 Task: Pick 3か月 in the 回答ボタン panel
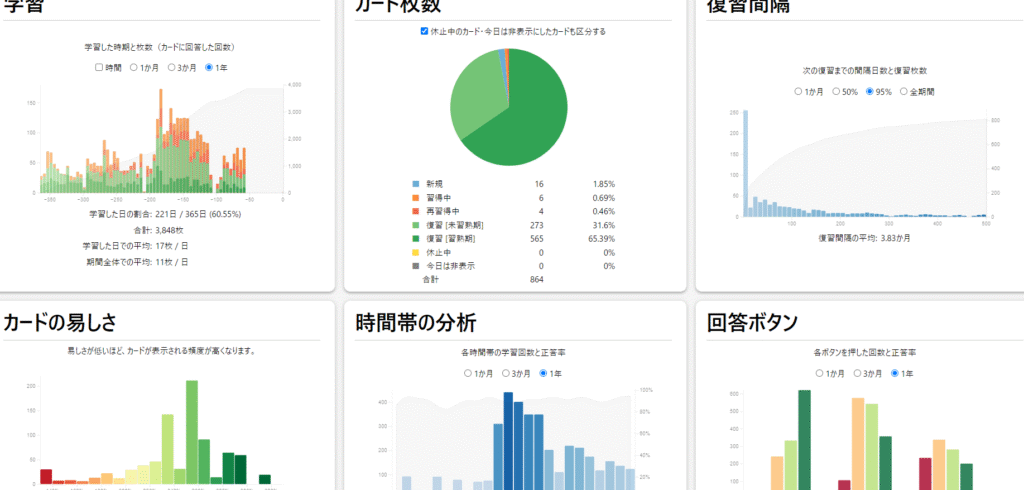click(x=858, y=373)
